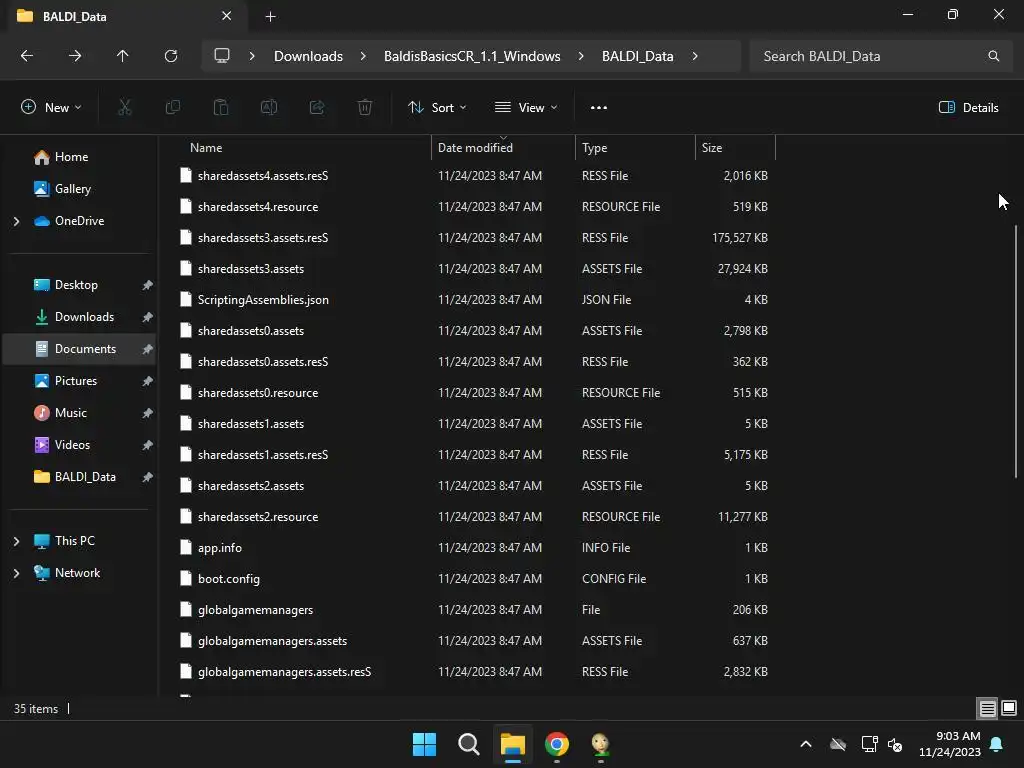Open the Sort dropdown
1024x768 pixels.
pyautogui.click(x=437, y=108)
